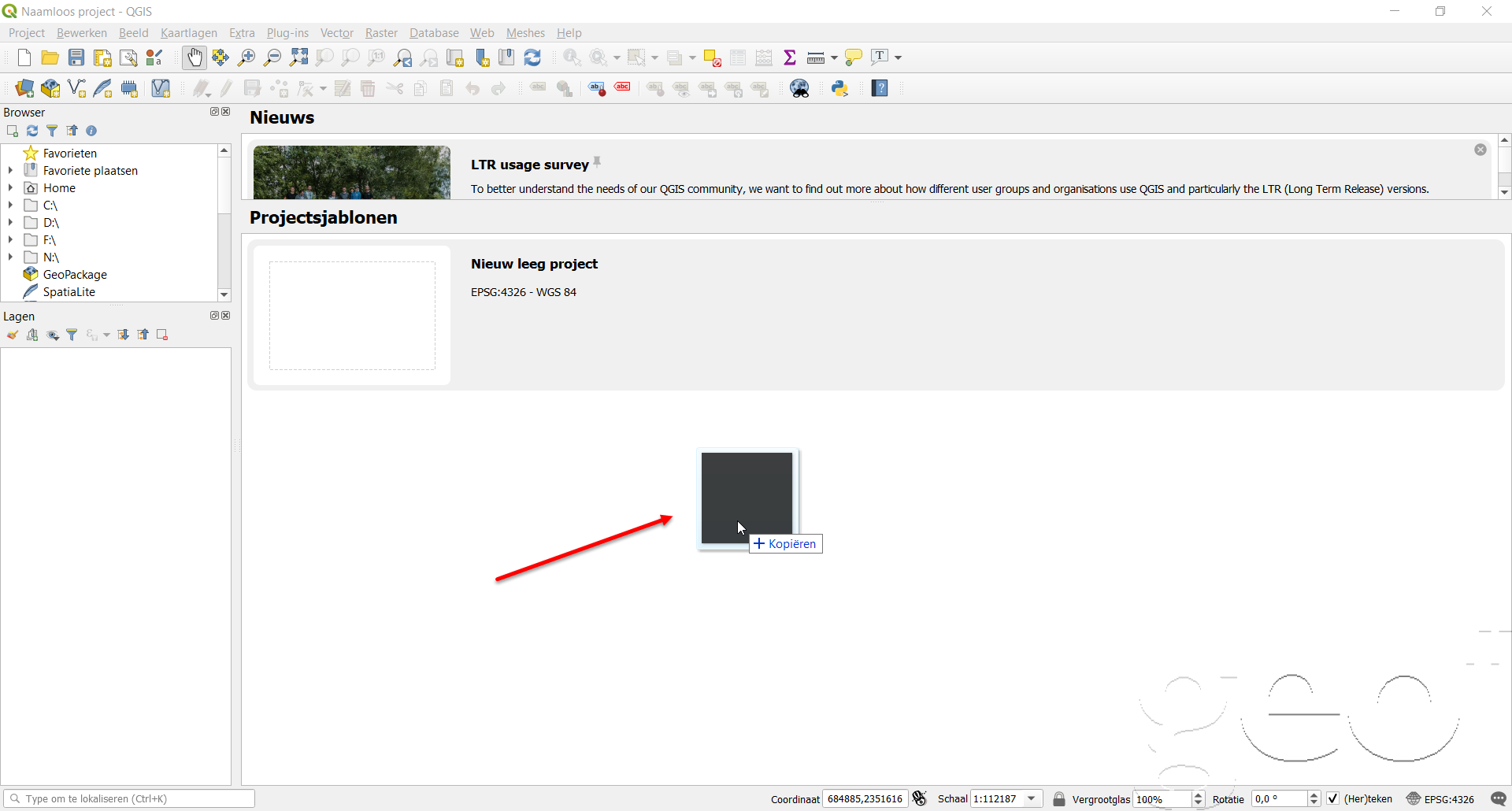Click Show Spatial Bookmarks icon
Viewport: 1512px width, 811px height.
(507, 57)
